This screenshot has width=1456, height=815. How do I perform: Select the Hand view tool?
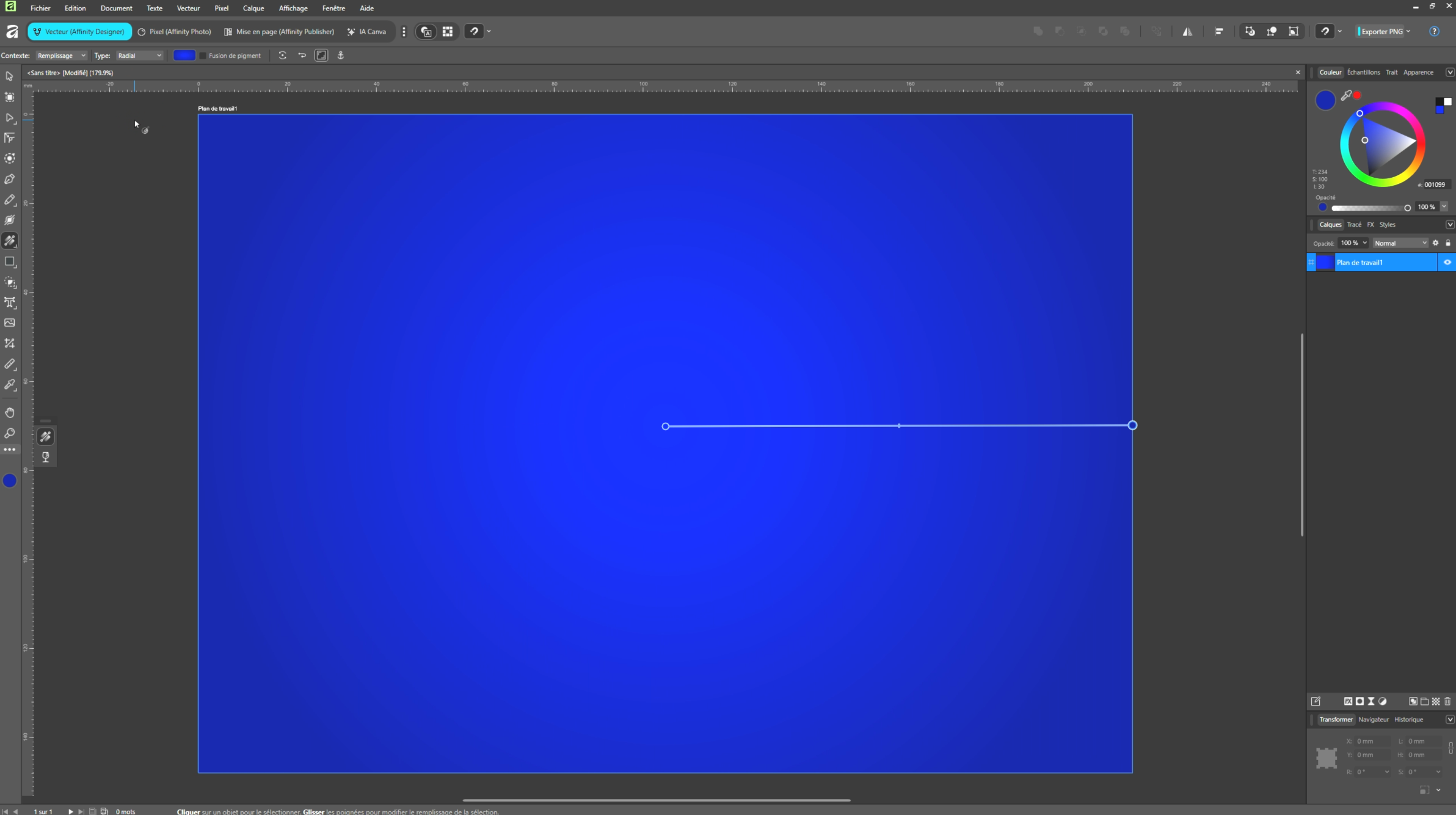(x=9, y=412)
